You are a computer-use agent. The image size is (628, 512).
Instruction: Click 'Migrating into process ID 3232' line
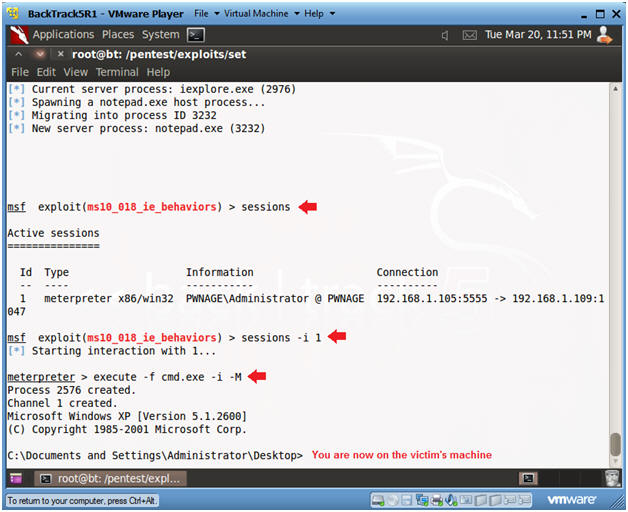(x=124, y=115)
